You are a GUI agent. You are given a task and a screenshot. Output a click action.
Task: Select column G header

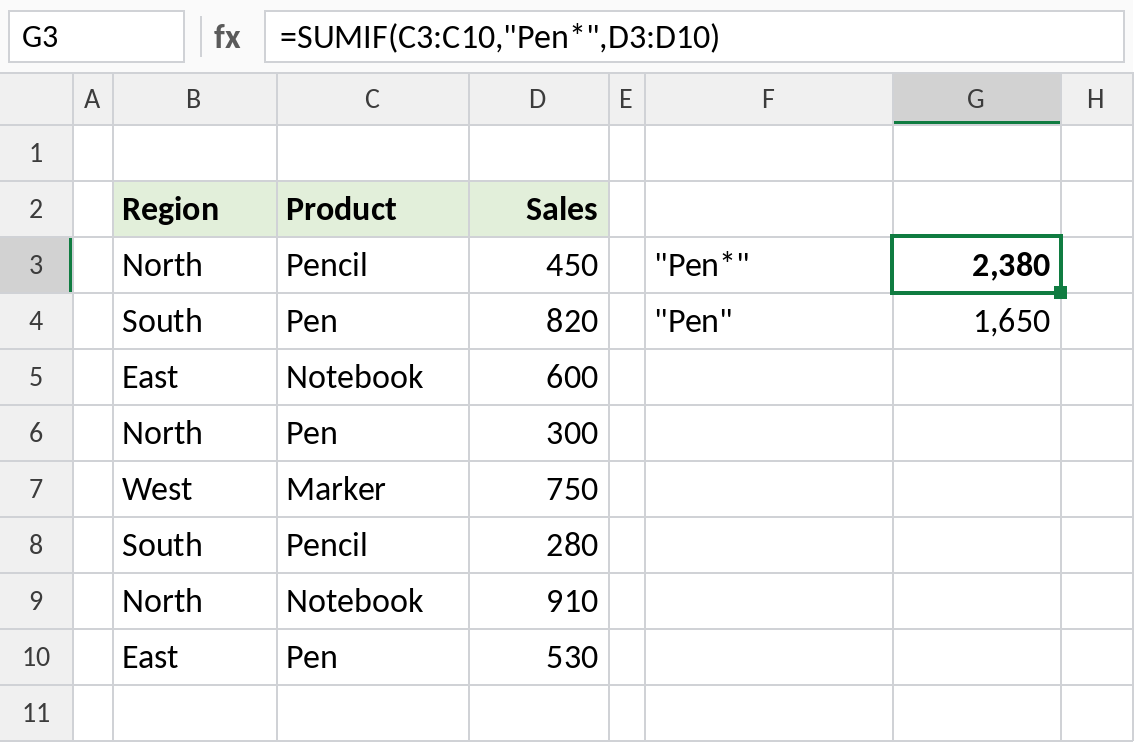point(976,99)
